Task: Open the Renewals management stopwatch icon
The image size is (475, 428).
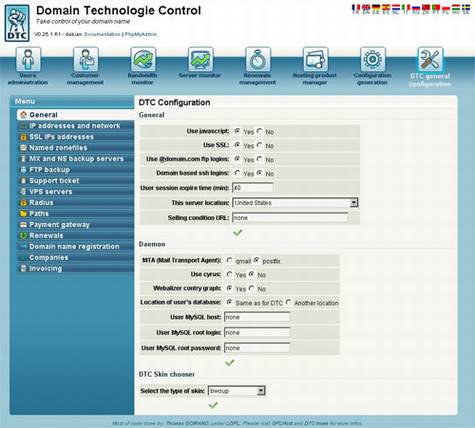Action: pos(258,59)
